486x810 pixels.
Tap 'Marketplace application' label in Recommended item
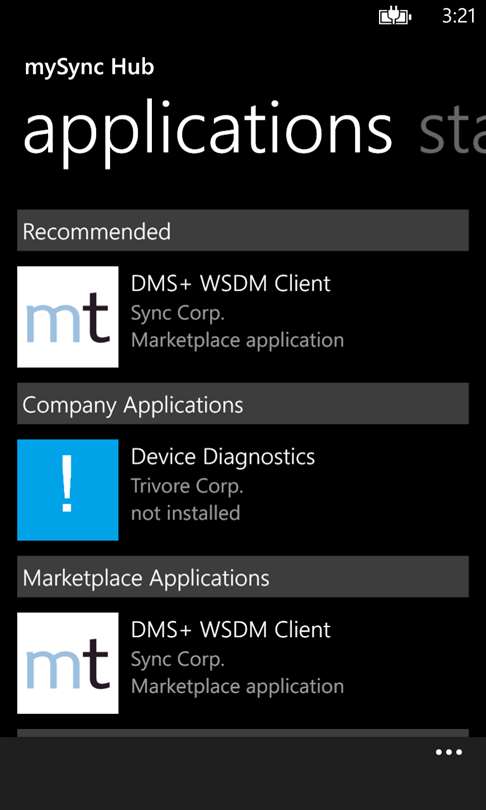[x=237, y=341]
